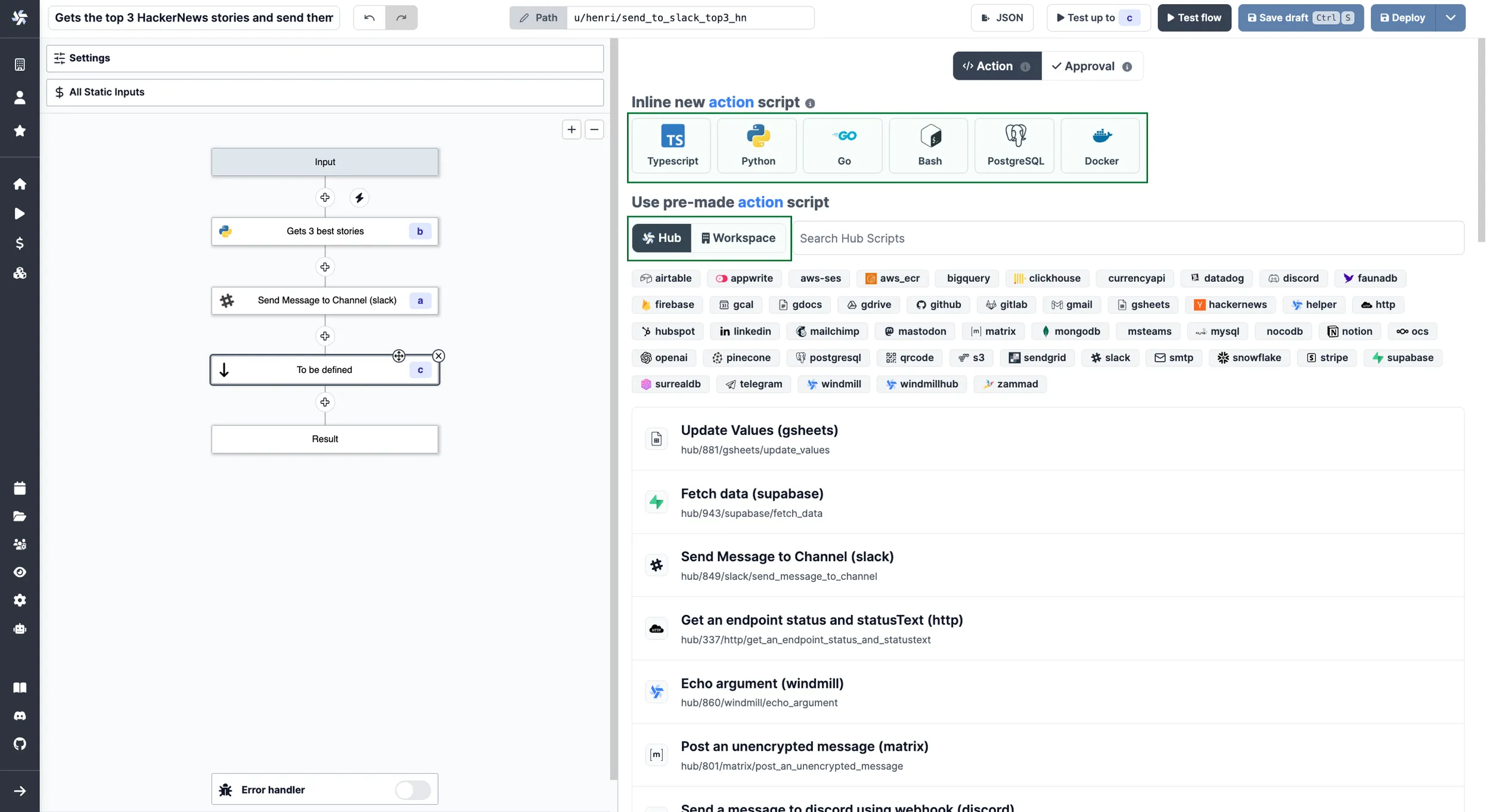This screenshot has width=1490, height=812.
Task: Switch to the Action tab
Action: pos(997,66)
